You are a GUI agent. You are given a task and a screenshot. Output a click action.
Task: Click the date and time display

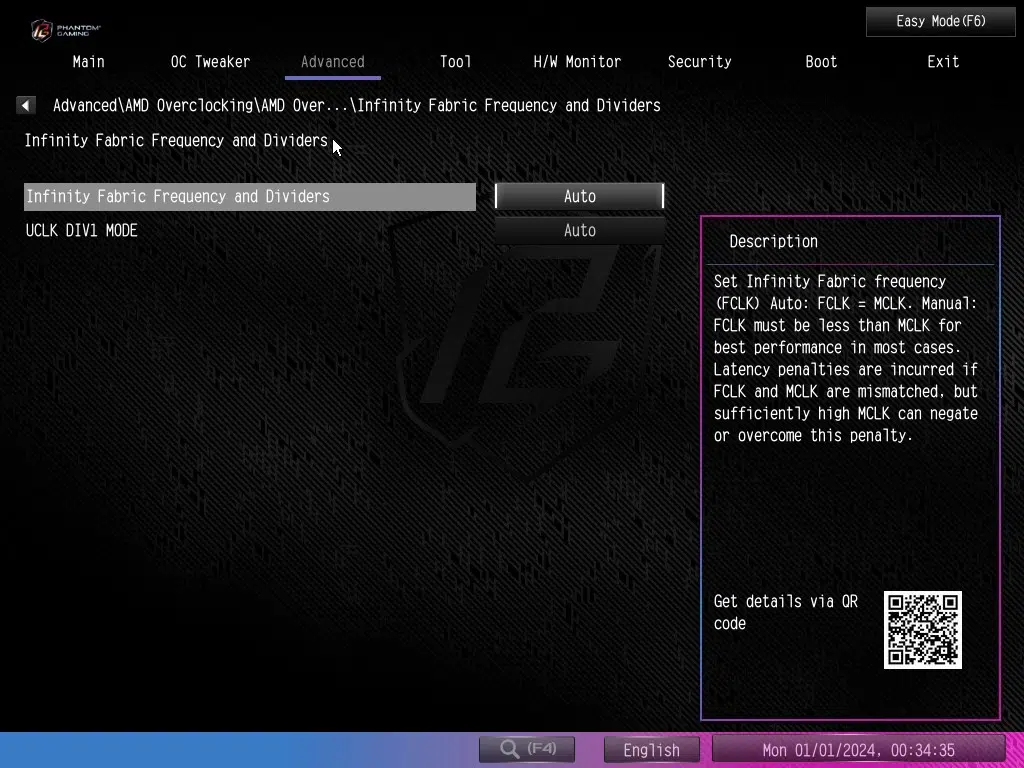coord(858,750)
